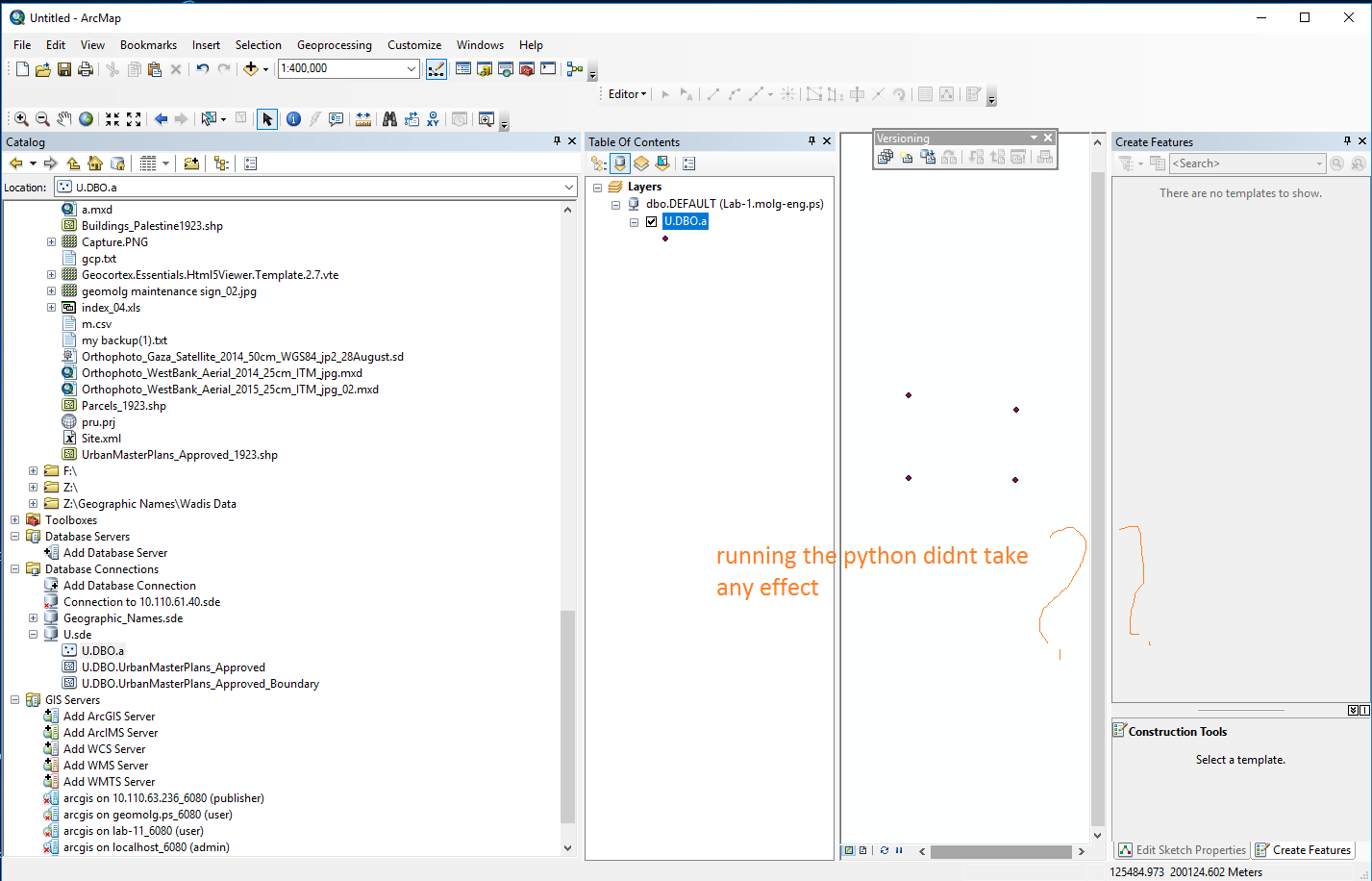Viewport: 1372px width, 881px height.
Task: List table of contents by drawing order
Action: 599,164
